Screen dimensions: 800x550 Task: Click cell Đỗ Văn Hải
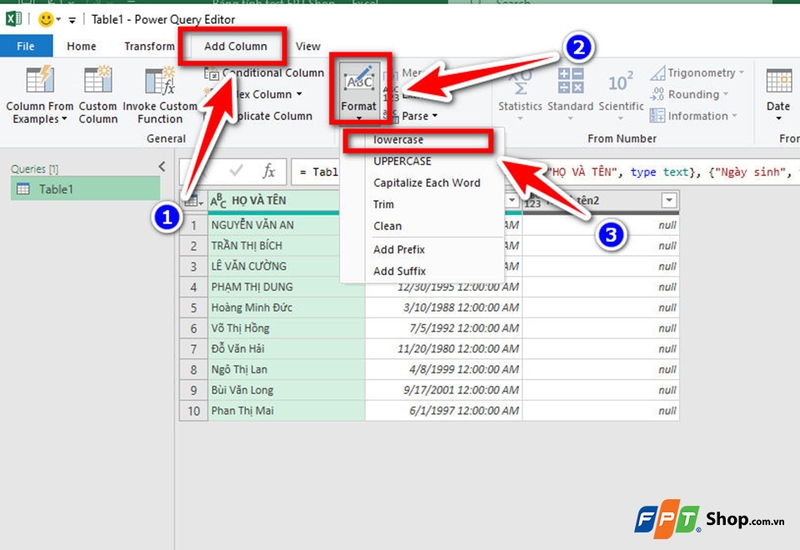point(286,349)
